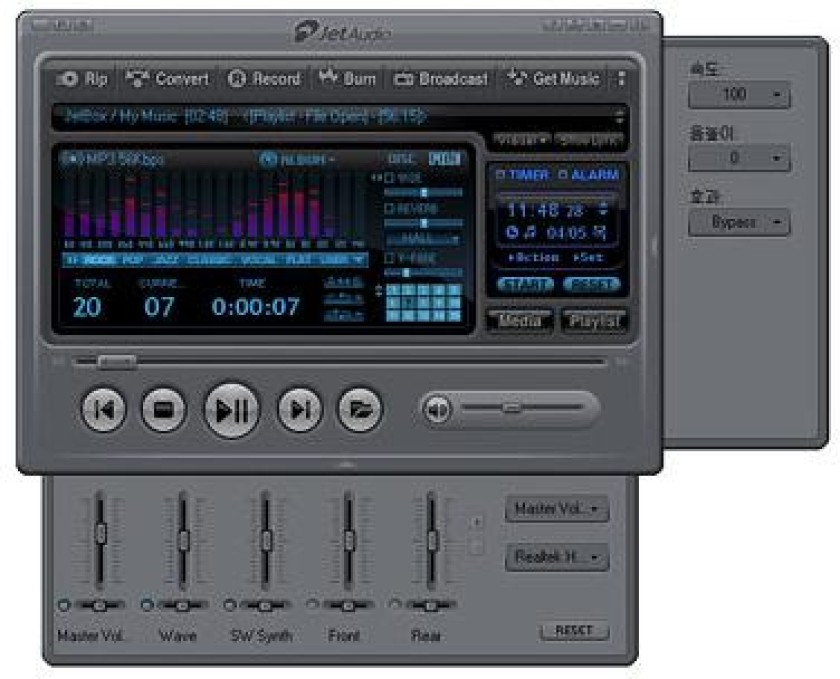This screenshot has height=679, width=840.
Task: Open the pitch dropdown showing 0
Action: point(739,158)
